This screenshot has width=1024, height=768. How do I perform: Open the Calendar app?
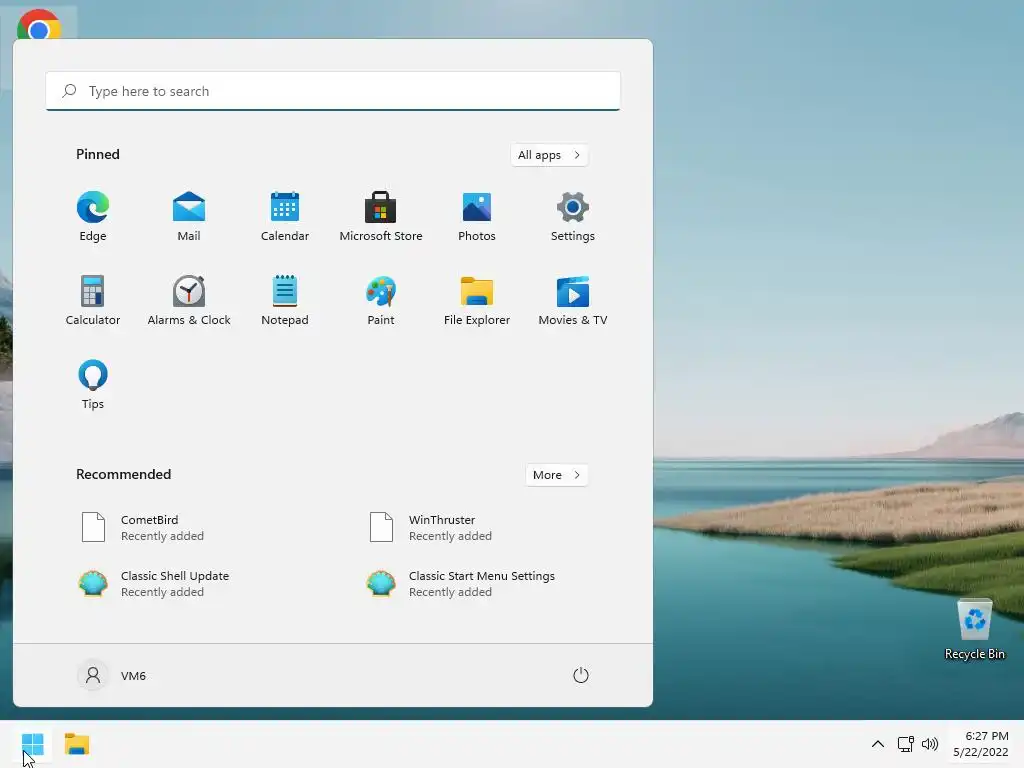click(285, 216)
